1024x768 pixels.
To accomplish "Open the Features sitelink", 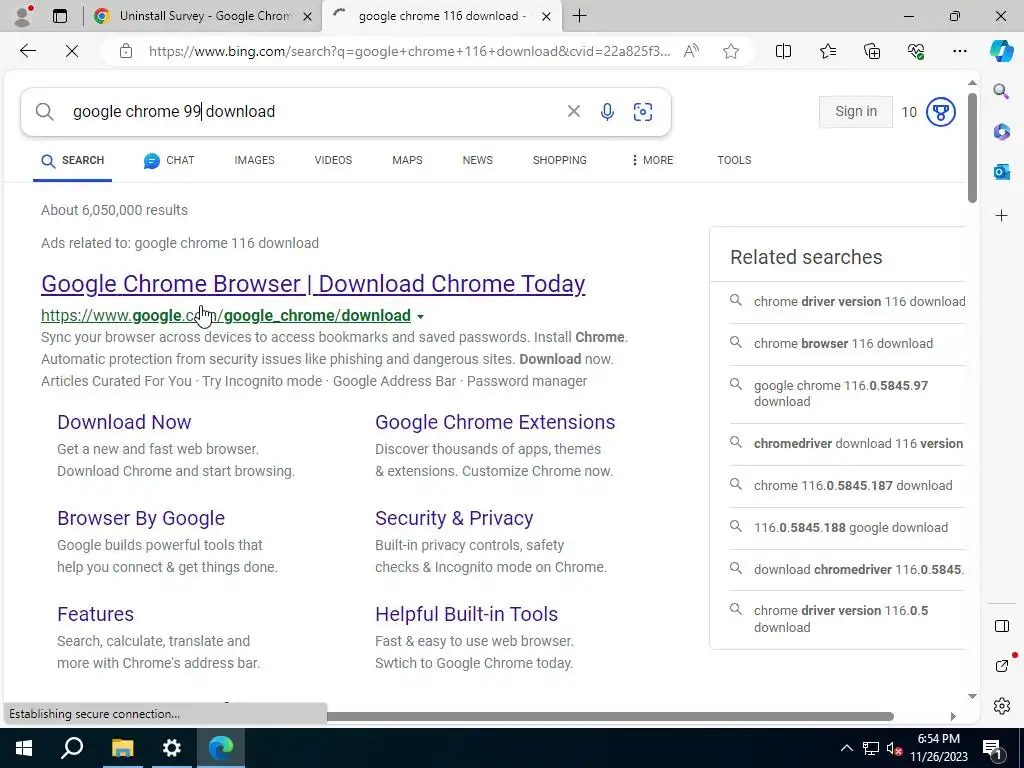I will (x=95, y=615).
